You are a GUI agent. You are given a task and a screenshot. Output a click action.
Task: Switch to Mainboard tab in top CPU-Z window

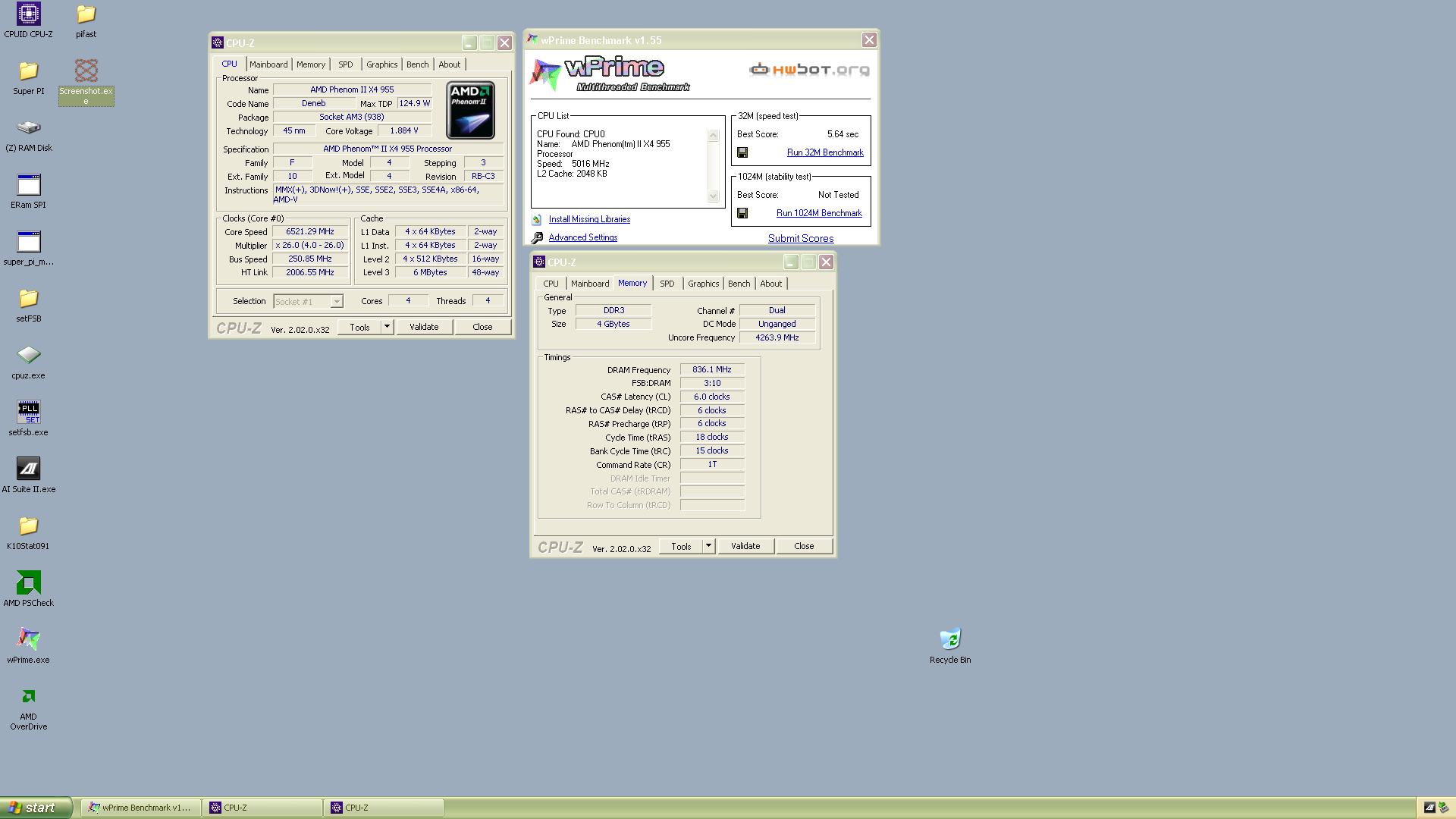click(268, 64)
